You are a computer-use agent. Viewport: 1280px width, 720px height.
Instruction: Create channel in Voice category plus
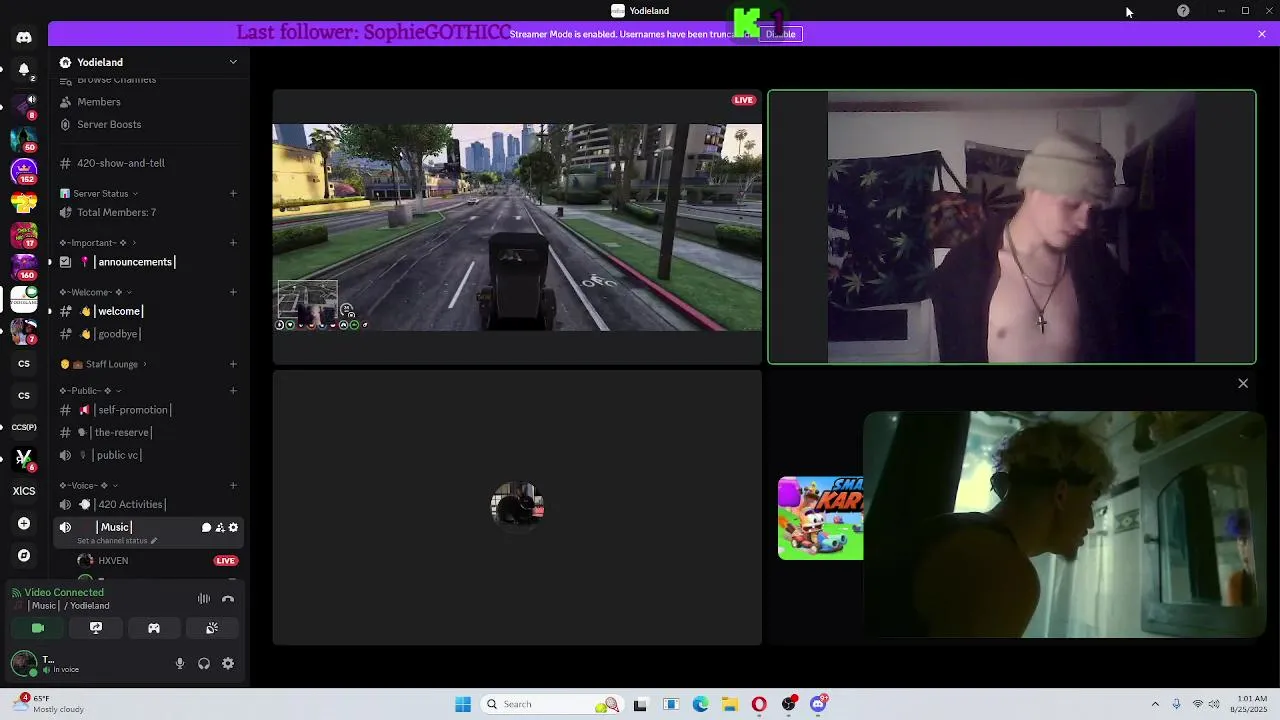click(x=233, y=486)
